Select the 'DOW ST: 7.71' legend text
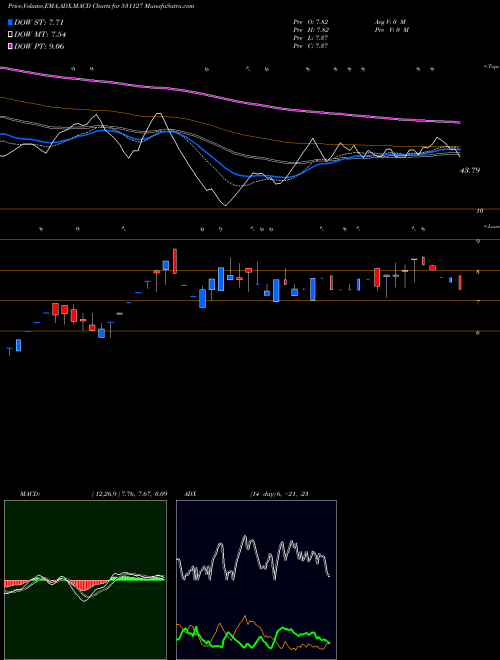 (39, 22)
